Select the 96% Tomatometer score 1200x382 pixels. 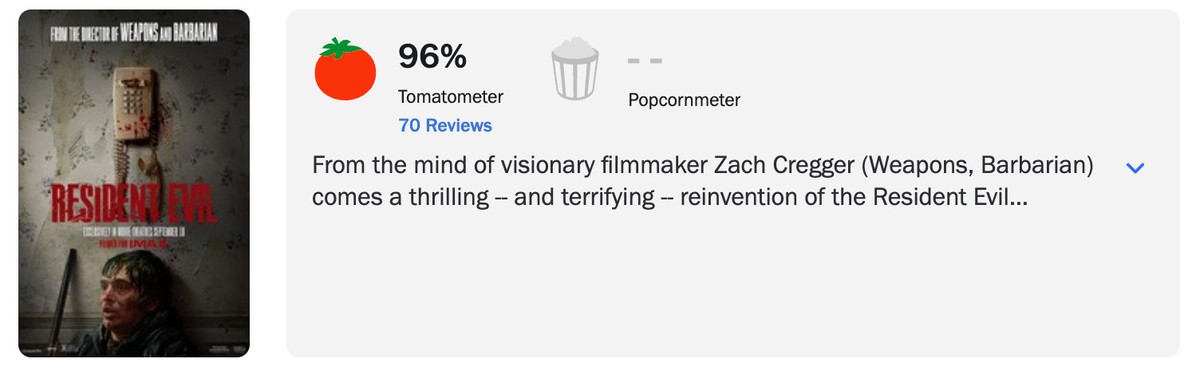432,57
